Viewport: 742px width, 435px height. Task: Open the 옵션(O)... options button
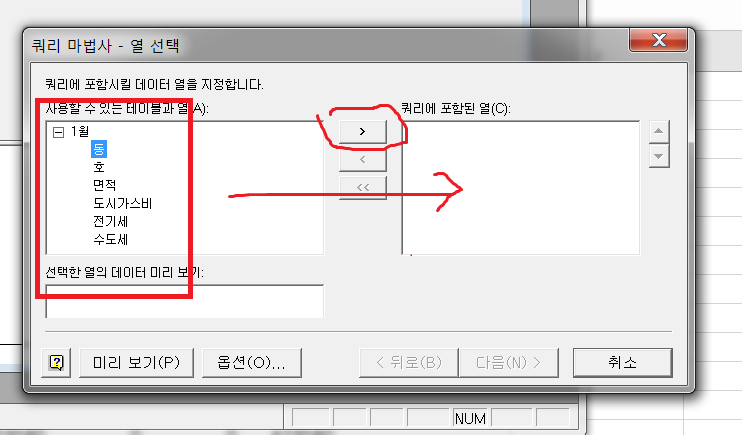click(252, 363)
